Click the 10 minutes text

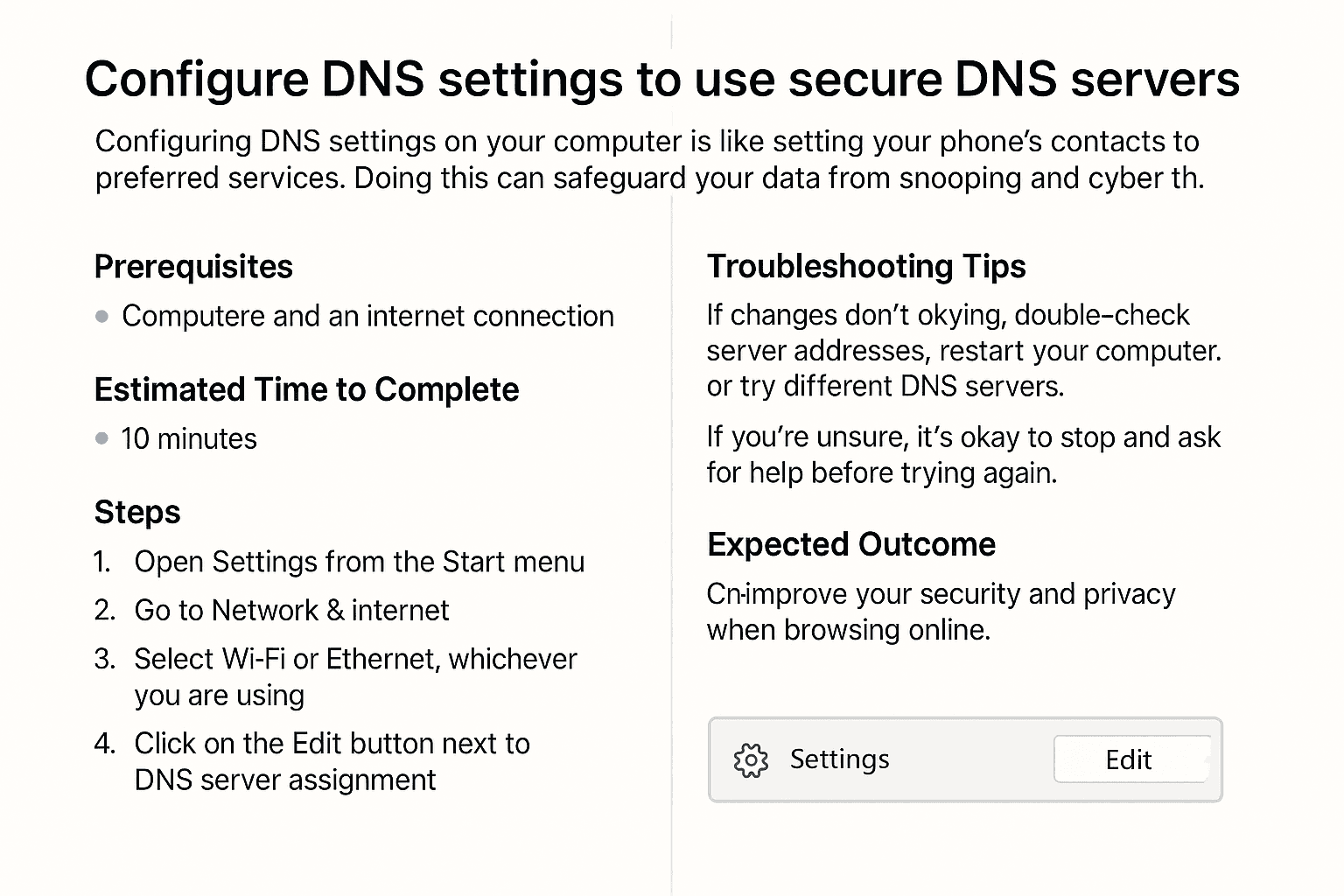[x=189, y=438]
